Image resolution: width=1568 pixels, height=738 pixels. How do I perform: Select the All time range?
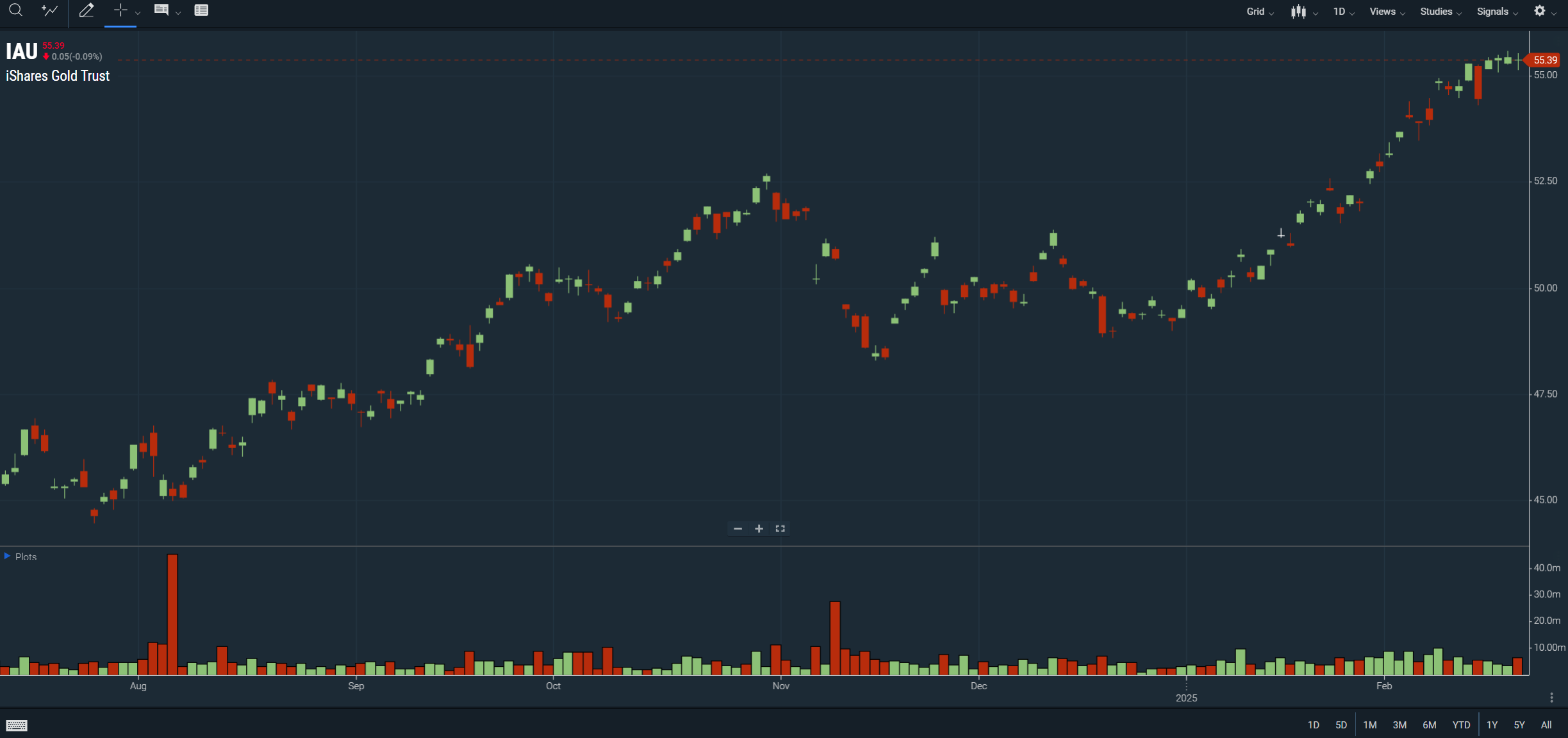pos(1546,725)
